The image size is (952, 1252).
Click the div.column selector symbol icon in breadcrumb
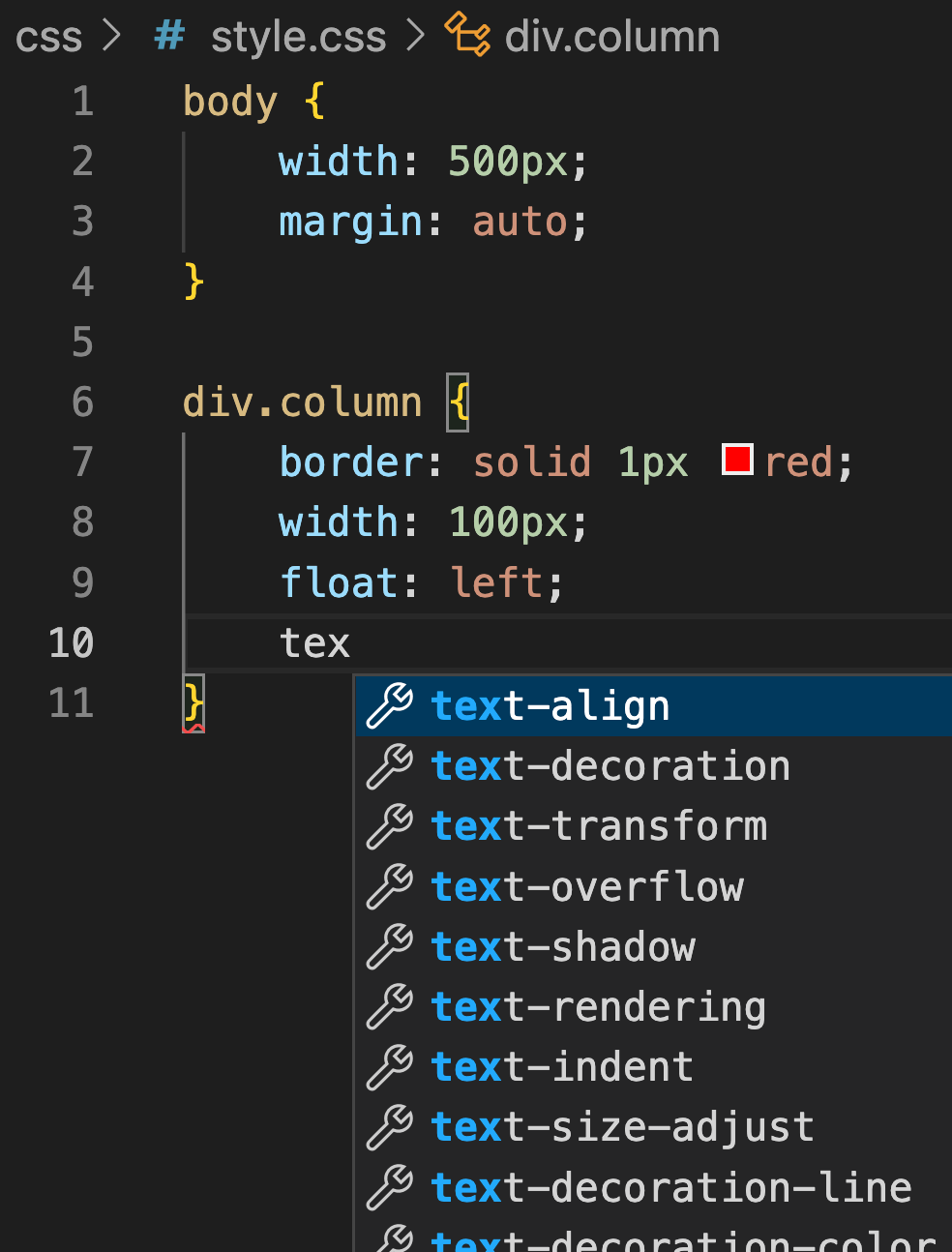(x=467, y=35)
